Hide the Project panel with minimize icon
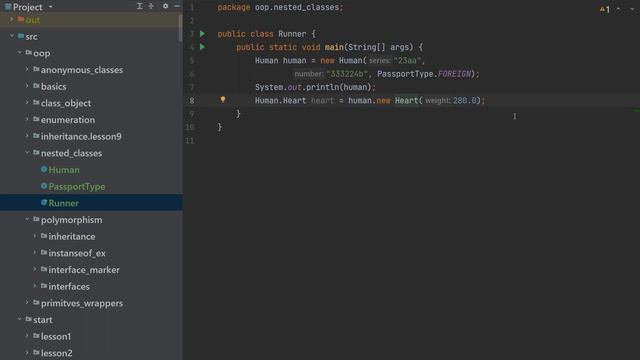 [177, 6]
